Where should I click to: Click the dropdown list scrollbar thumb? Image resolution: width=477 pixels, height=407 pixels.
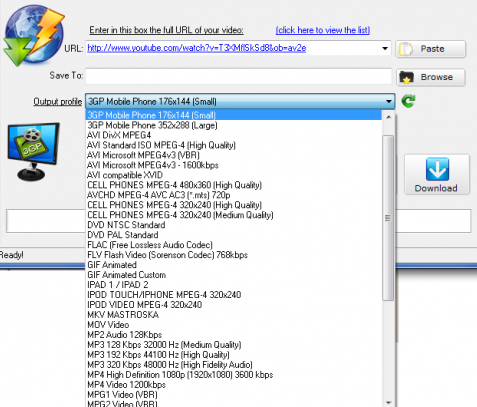(388, 218)
